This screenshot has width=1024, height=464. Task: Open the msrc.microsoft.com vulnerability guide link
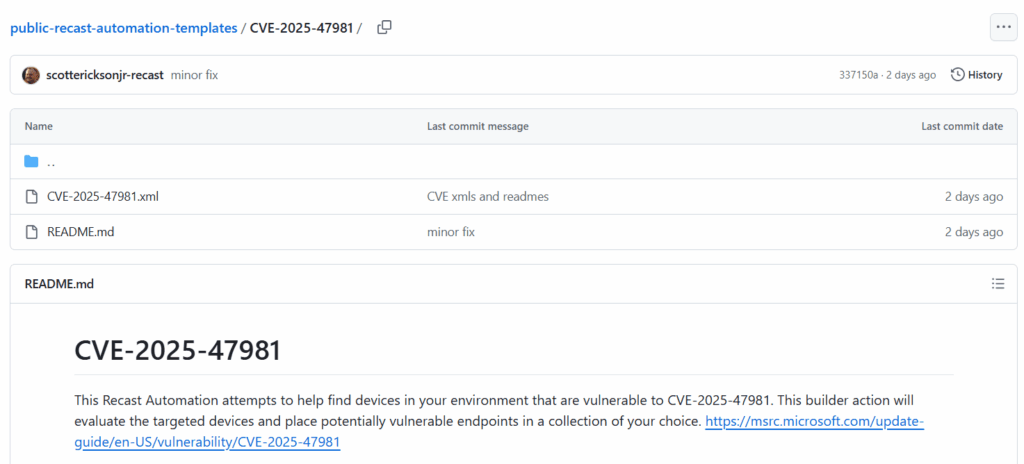tap(814, 422)
